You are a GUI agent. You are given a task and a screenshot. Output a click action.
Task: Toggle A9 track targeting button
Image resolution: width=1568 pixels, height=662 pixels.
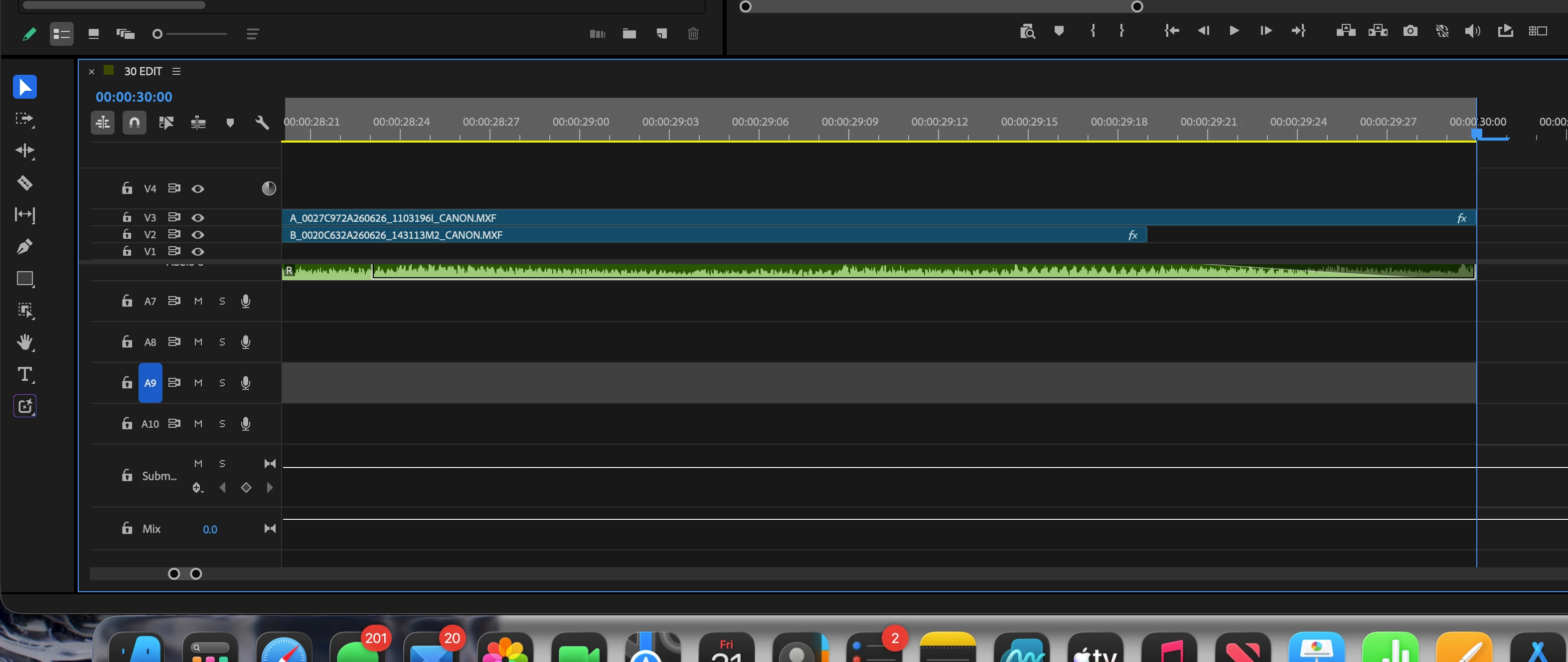[151, 383]
